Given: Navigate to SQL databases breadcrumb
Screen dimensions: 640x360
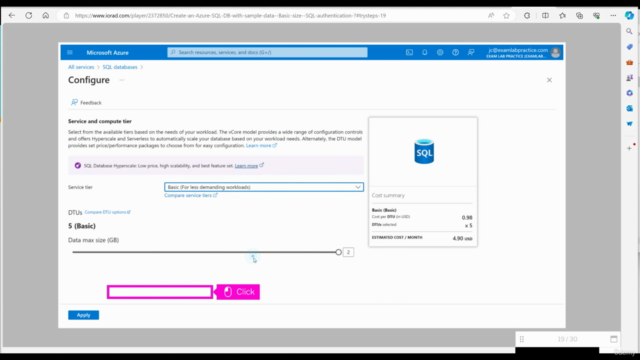Looking at the screenshot, I should pyautogui.click(x=120, y=67).
